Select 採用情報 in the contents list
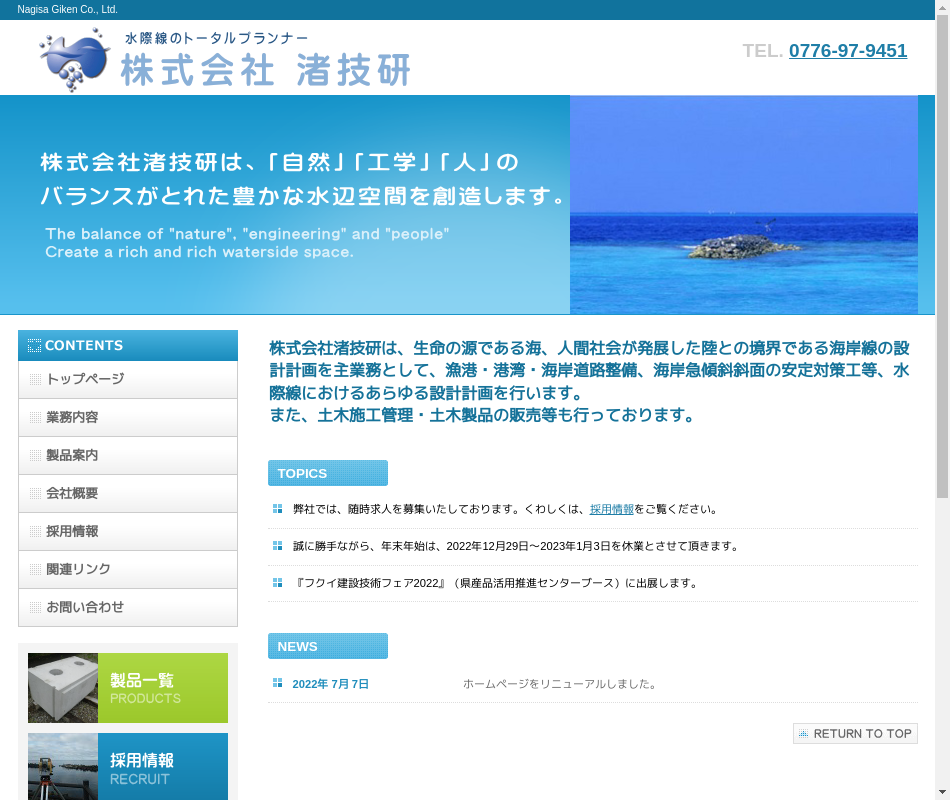The height and width of the screenshot is (800, 950). coord(128,531)
